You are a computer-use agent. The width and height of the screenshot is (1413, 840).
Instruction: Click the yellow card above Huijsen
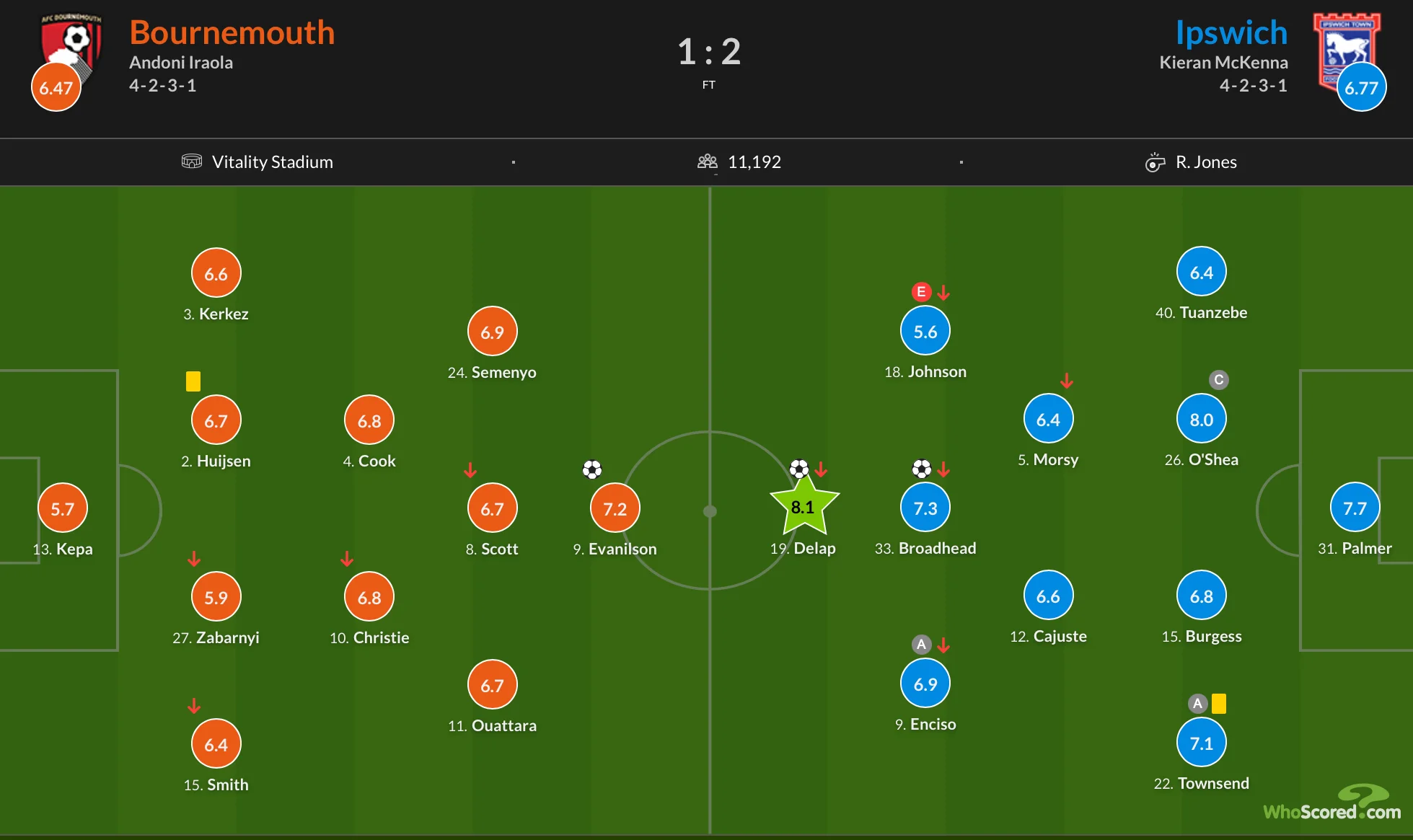click(193, 381)
